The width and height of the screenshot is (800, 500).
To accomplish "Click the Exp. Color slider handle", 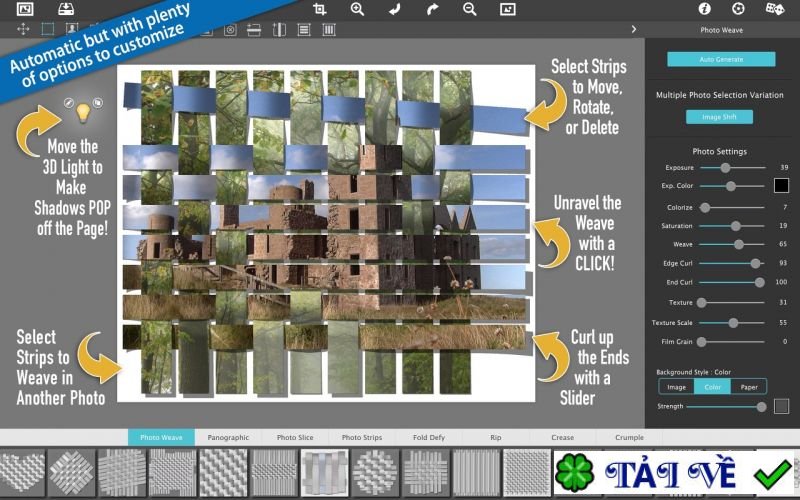I will (731, 186).
